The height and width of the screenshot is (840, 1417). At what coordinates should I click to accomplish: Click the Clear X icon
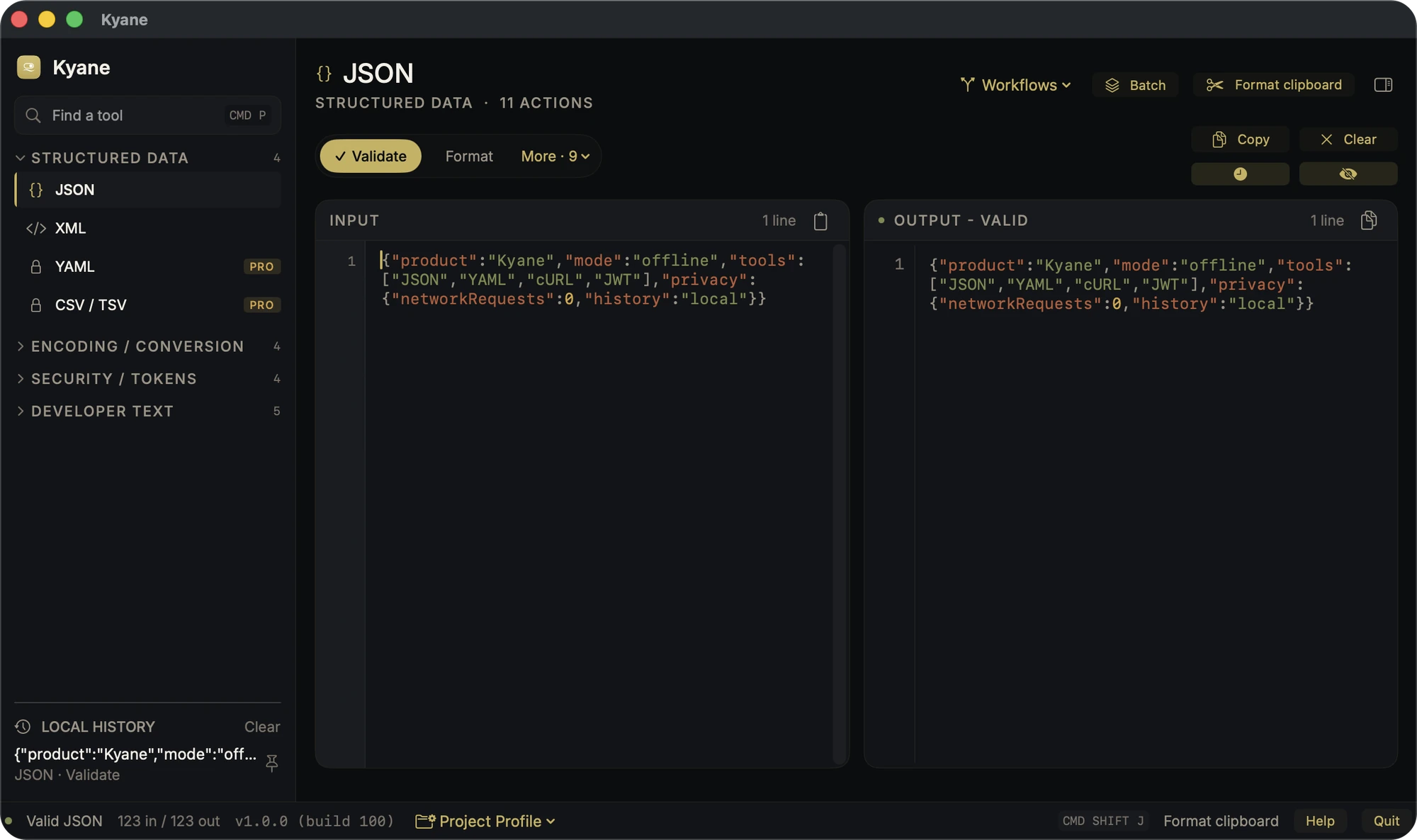1326,140
